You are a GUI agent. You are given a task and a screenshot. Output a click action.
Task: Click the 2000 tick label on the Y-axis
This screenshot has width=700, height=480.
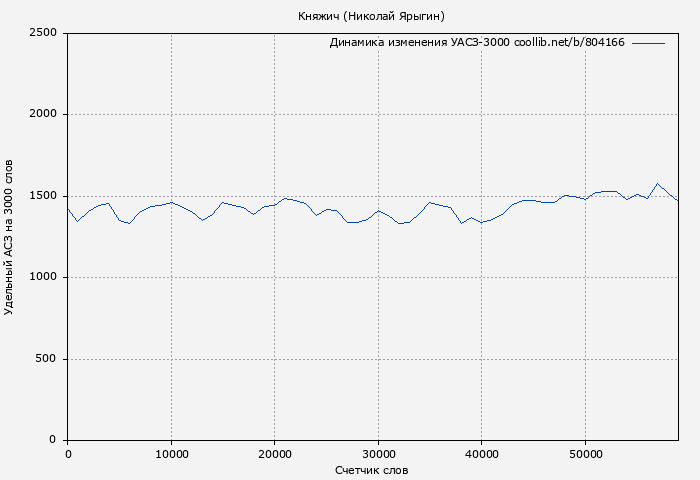[41, 114]
